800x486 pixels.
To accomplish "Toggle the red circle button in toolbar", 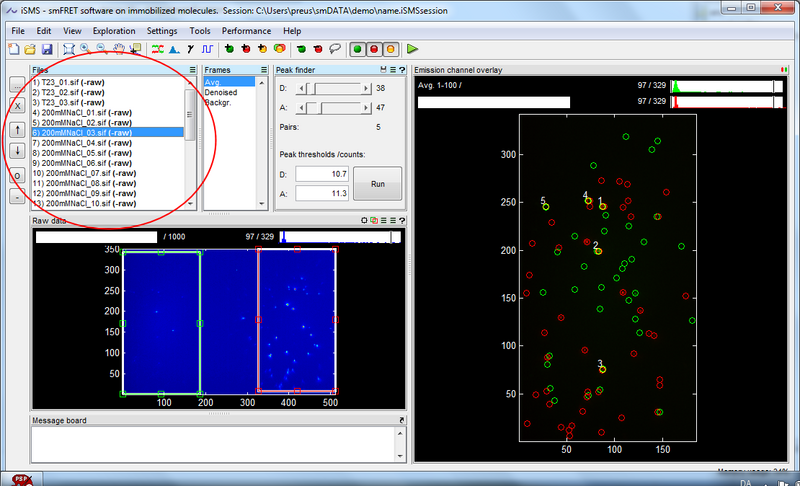I will click(x=374, y=48).
